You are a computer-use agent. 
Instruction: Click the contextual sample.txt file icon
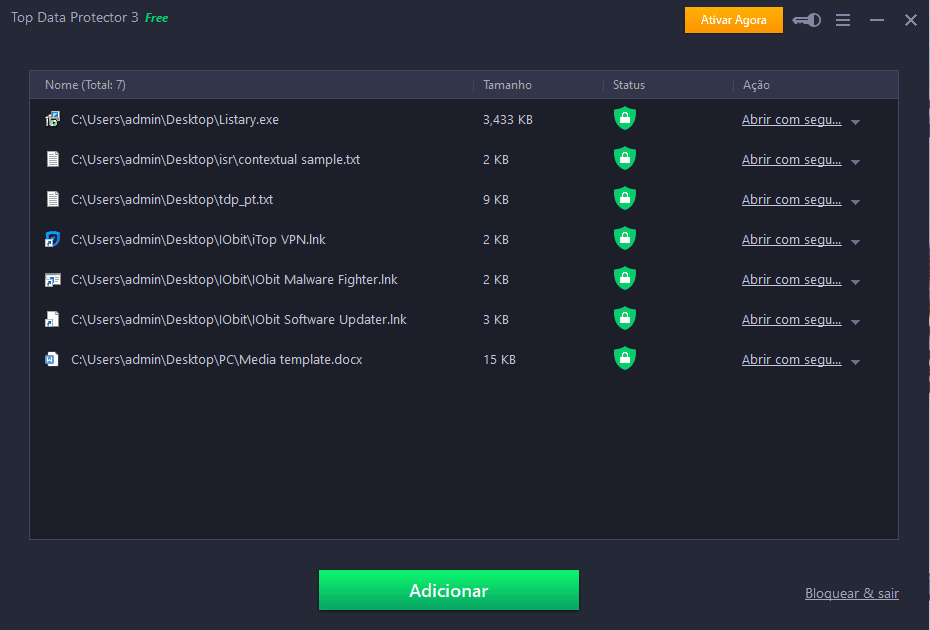(x=53, y=159)
